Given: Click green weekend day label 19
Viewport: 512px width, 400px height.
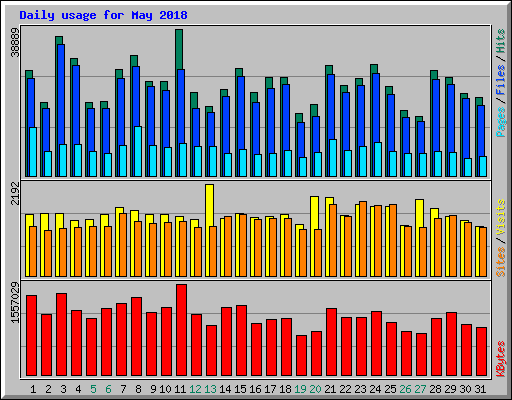Looking at the screenshot, I should coord(300,389).
